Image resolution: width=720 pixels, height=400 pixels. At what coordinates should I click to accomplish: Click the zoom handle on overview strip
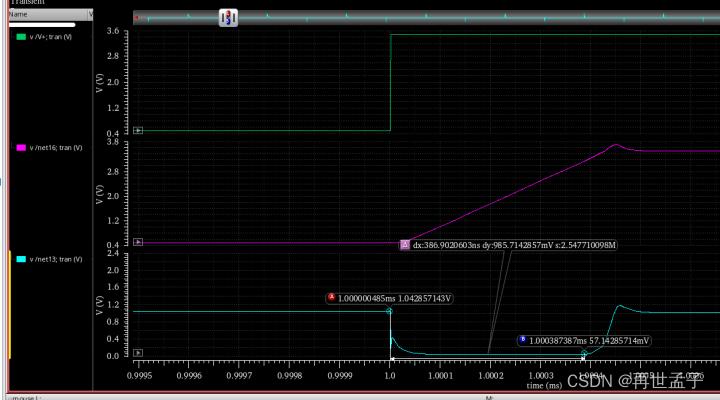click(x=228, y=18)
